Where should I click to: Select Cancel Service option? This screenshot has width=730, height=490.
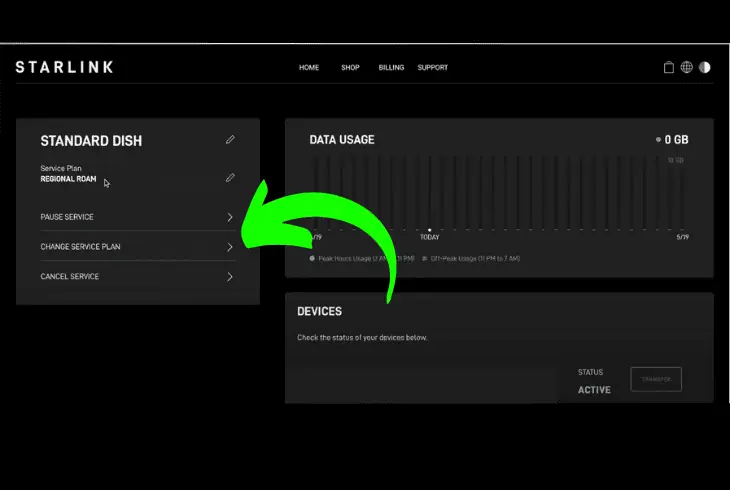[x=138, y=277]
